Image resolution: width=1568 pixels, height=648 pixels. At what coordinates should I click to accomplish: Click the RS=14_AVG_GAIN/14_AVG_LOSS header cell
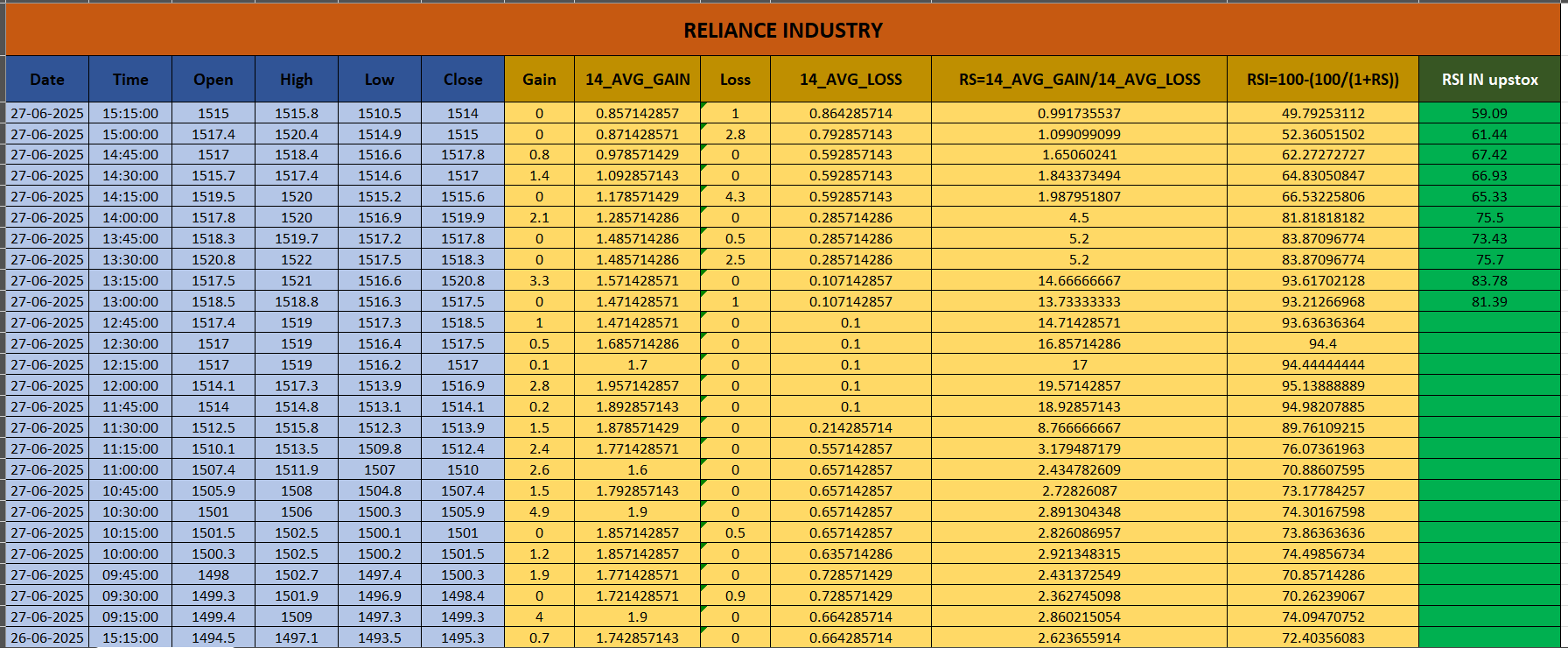tap(1080, 80)
